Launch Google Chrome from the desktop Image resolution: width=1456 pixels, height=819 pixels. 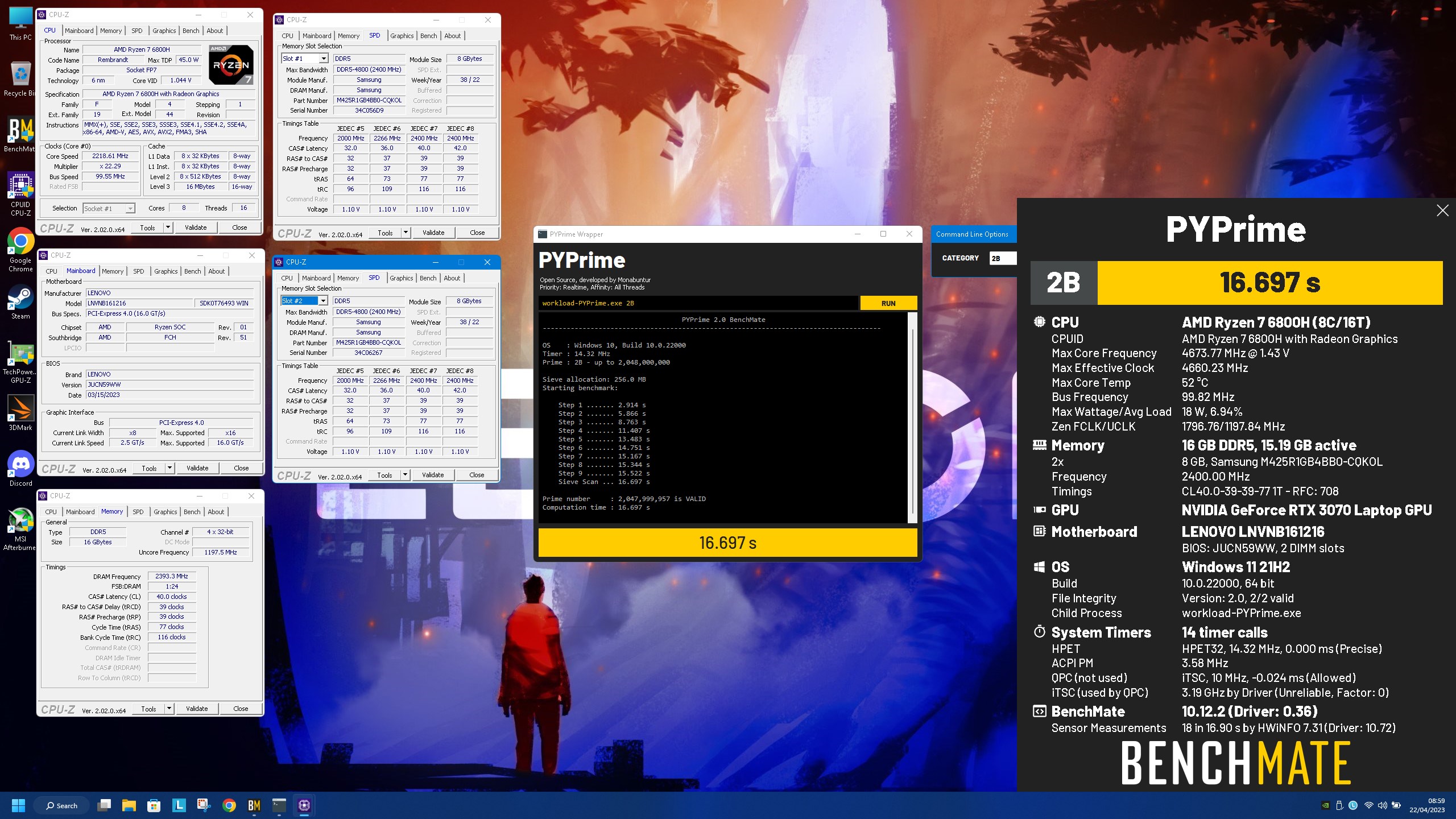[20, 250]
